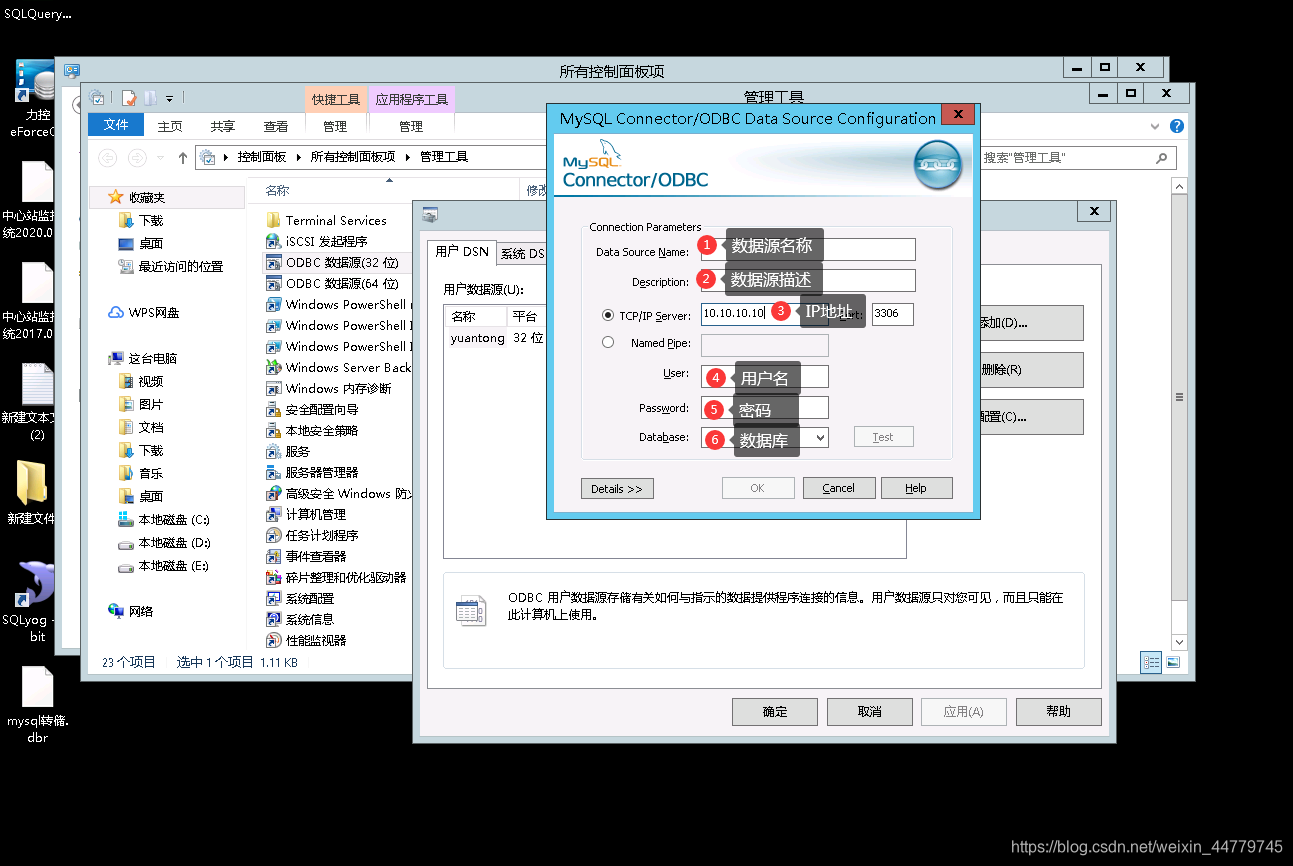The width and height of the screenshot is (1293, 866).
Task: Select the Named Pipe radio button
Action: pos(608,342)
